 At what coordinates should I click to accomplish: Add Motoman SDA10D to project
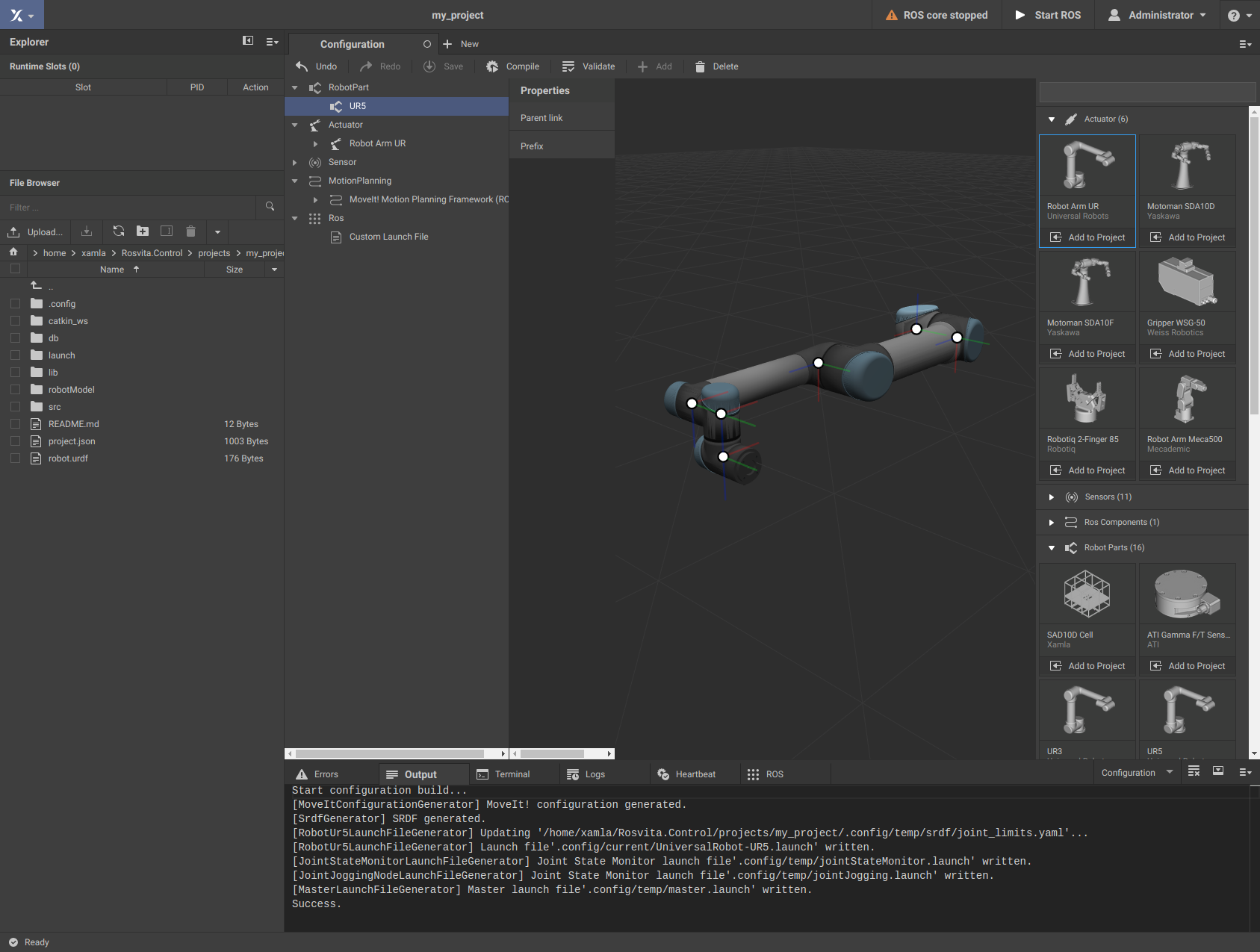[x=1188, y=237]
